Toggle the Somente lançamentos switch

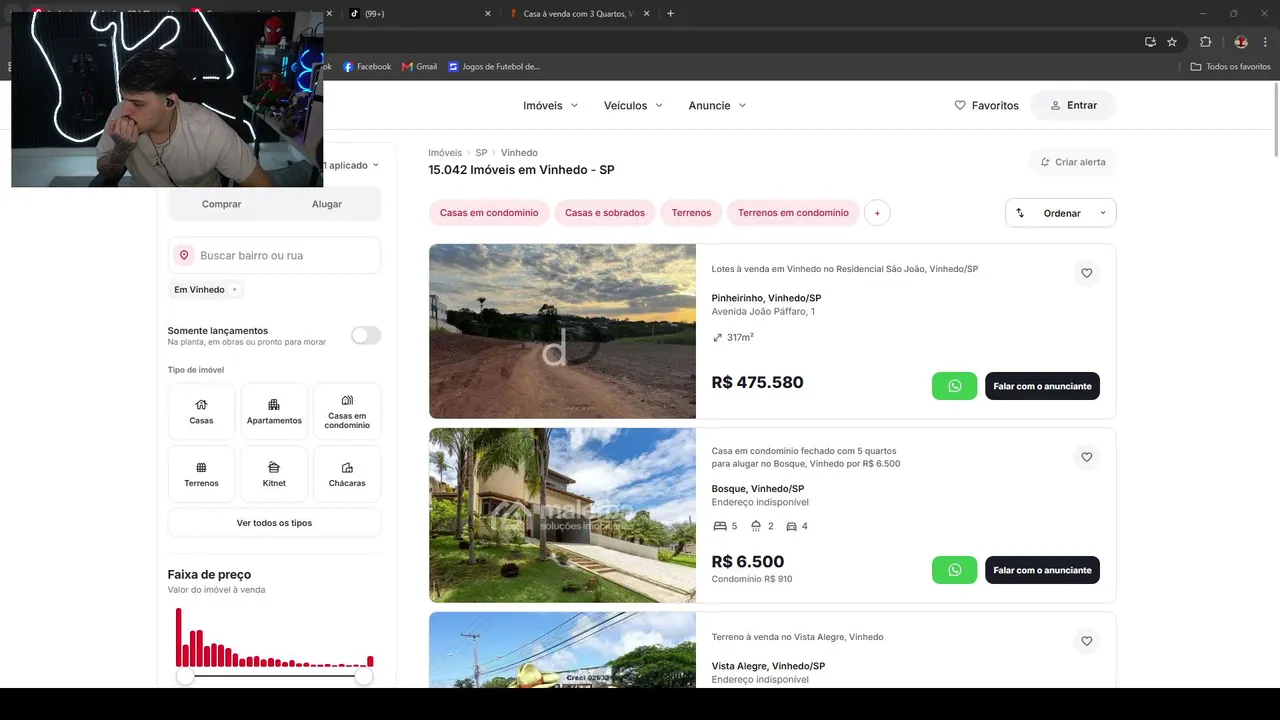tap(366, 336)
